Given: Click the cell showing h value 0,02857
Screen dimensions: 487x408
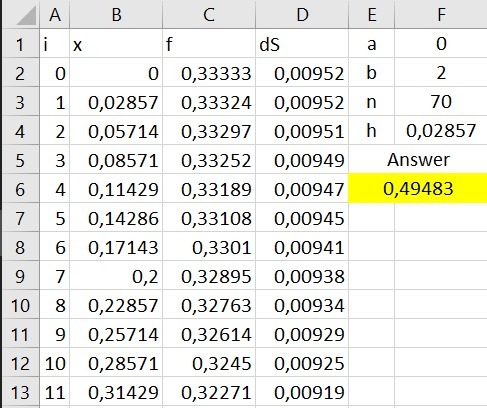Looking at the screenshot, I should [441, 131].
